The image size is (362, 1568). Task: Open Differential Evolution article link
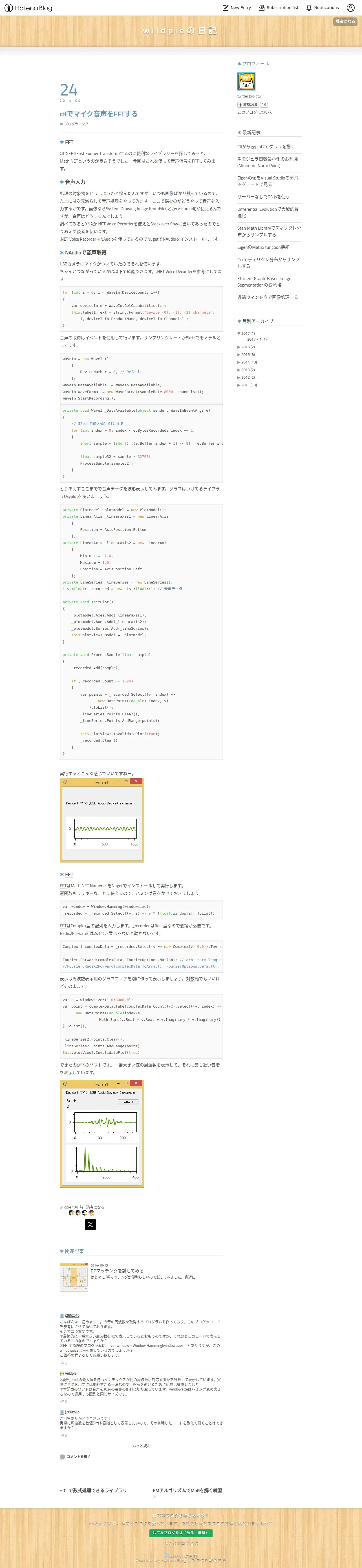point(268,212)
